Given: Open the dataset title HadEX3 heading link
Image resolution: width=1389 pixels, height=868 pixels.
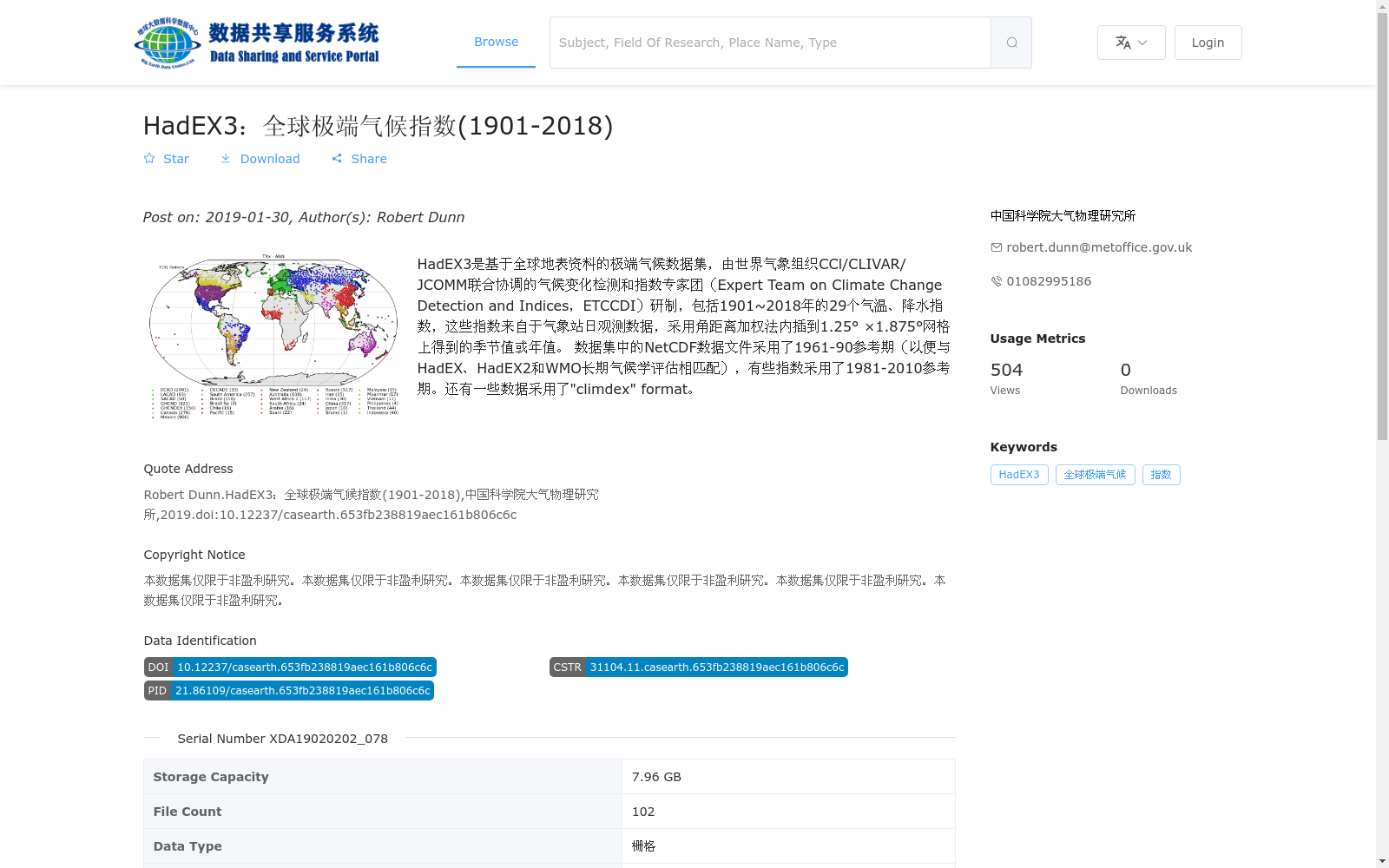Looking at the screenshot, I should [x=378, y=126].
